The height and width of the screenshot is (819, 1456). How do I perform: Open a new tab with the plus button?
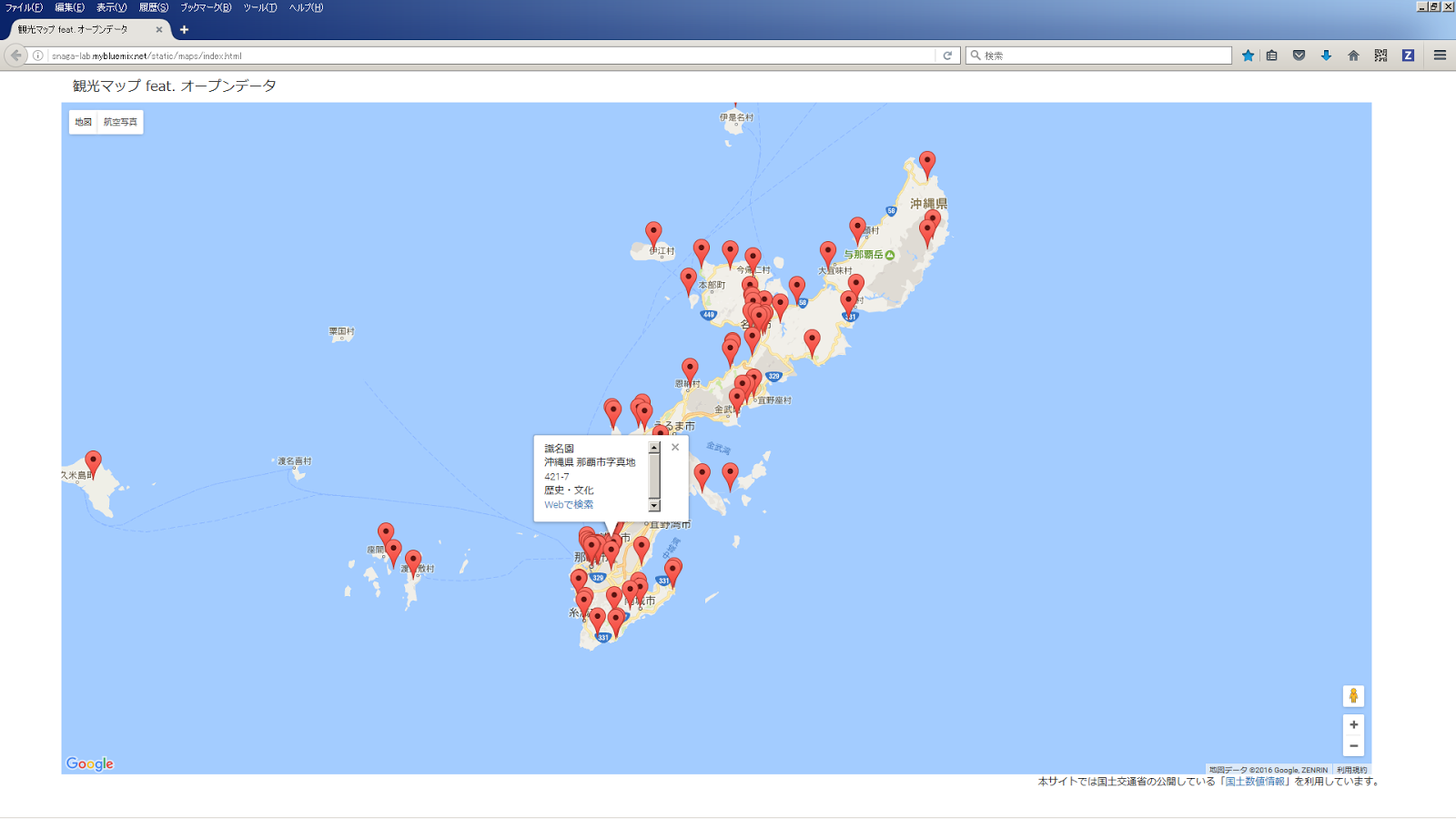click(184, 29)
